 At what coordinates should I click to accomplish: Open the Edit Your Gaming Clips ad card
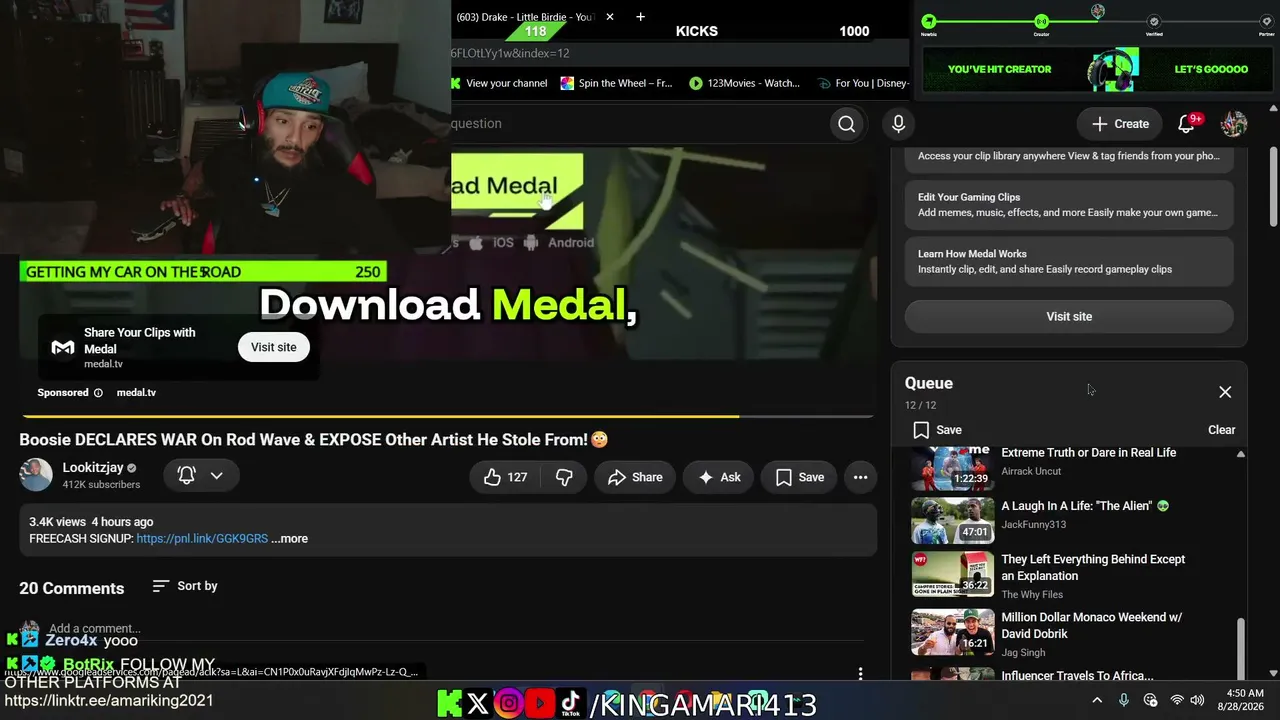pos(1069,205)
